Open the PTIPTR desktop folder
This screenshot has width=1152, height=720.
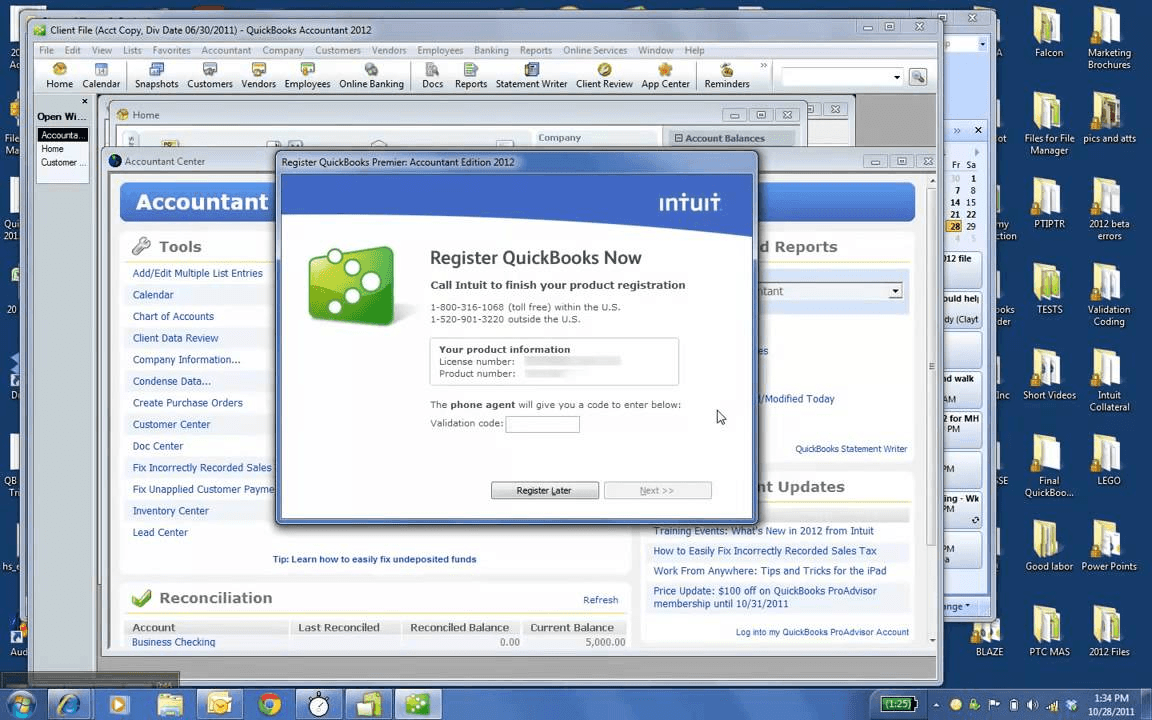[1048, 204]
